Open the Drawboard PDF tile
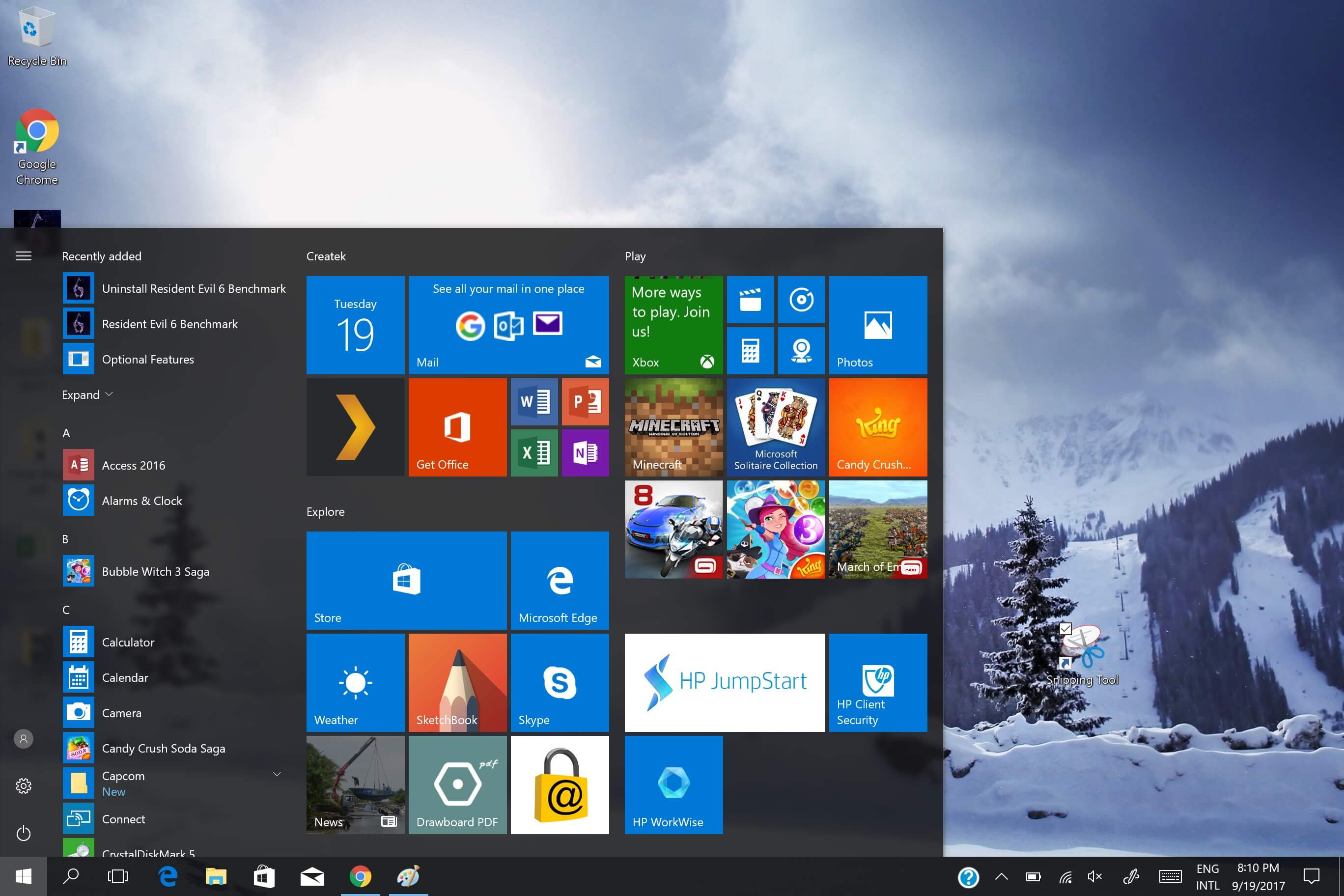 click(x=457, y=784)
